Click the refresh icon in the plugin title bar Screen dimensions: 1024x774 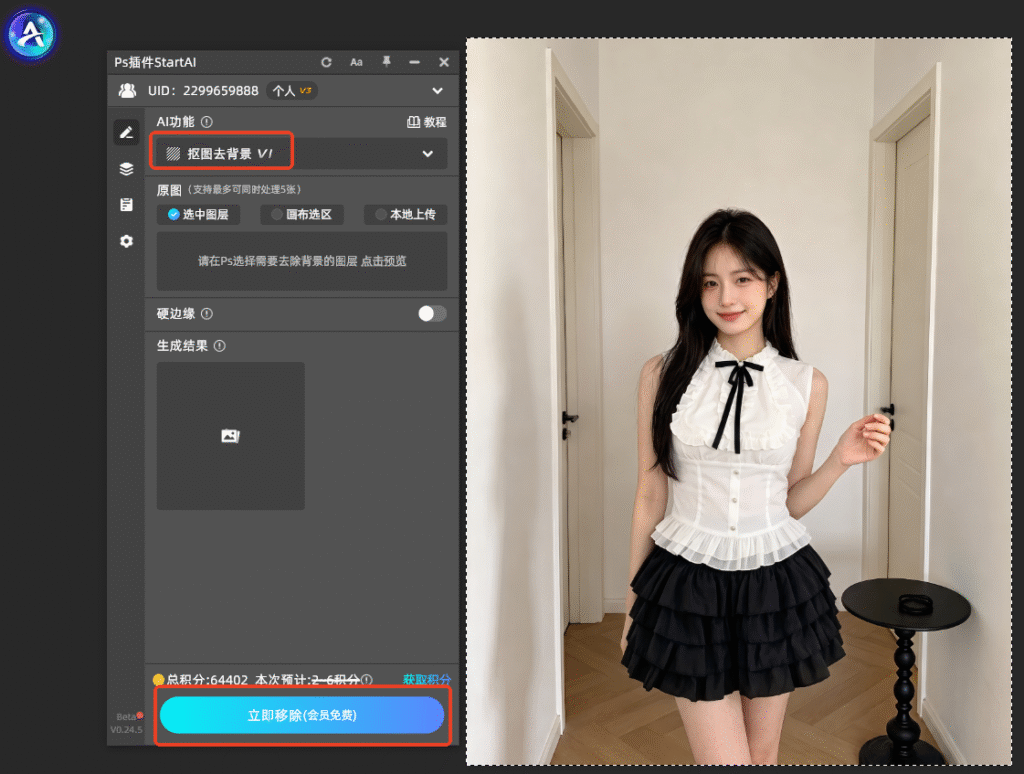[x=327, y=62]
